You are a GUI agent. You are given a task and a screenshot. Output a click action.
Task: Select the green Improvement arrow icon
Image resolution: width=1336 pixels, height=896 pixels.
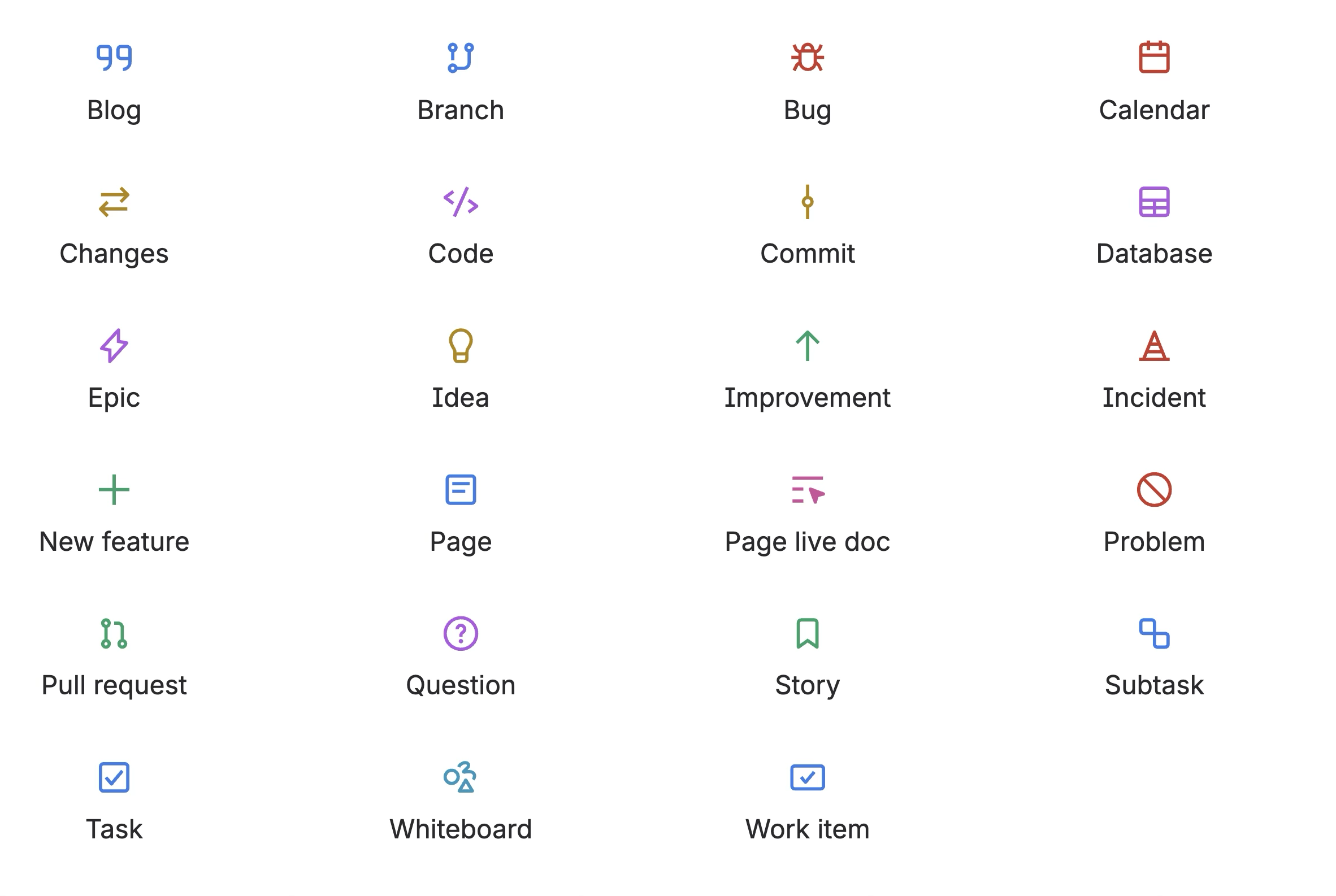[x=807, y=345]
